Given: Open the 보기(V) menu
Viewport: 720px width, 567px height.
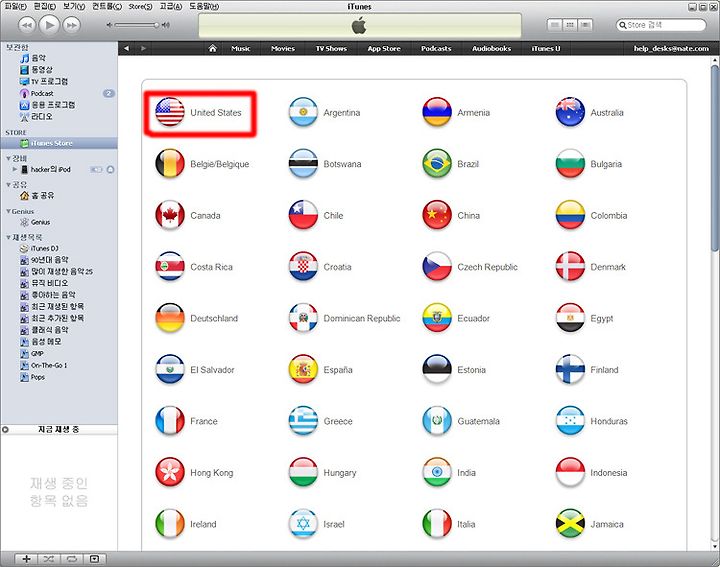Looking at the screenshot, I should coord(74,6).
